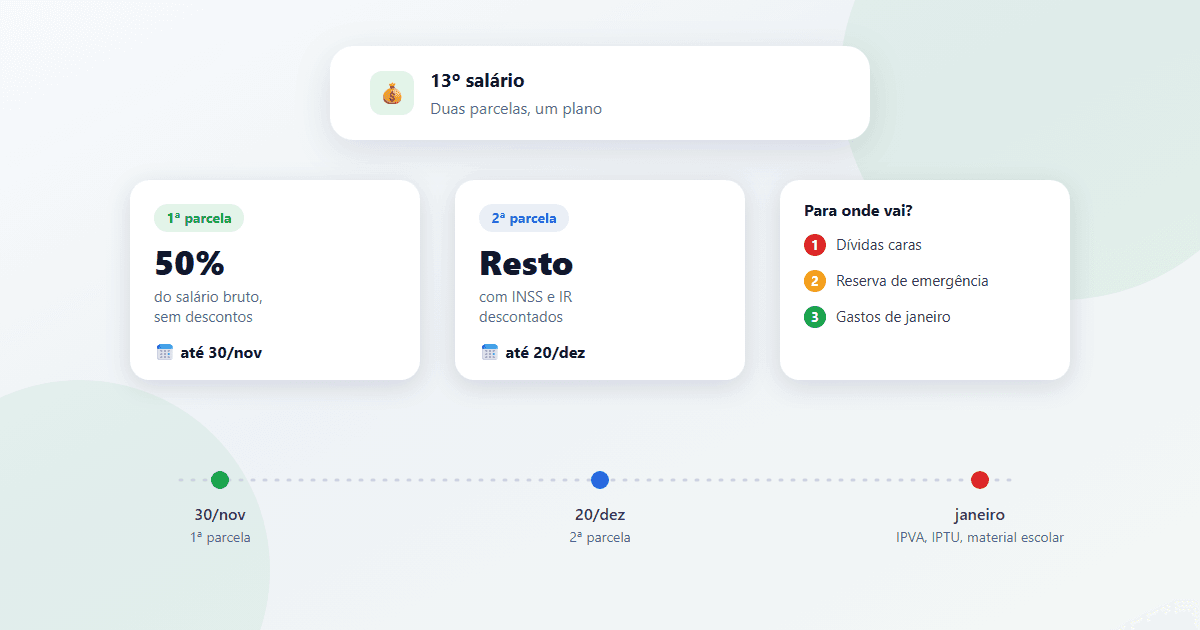The width and height of the screenshot is (1200, 630).
Task: Click the text com INSS e IR descontados
Action: (526, 307)
